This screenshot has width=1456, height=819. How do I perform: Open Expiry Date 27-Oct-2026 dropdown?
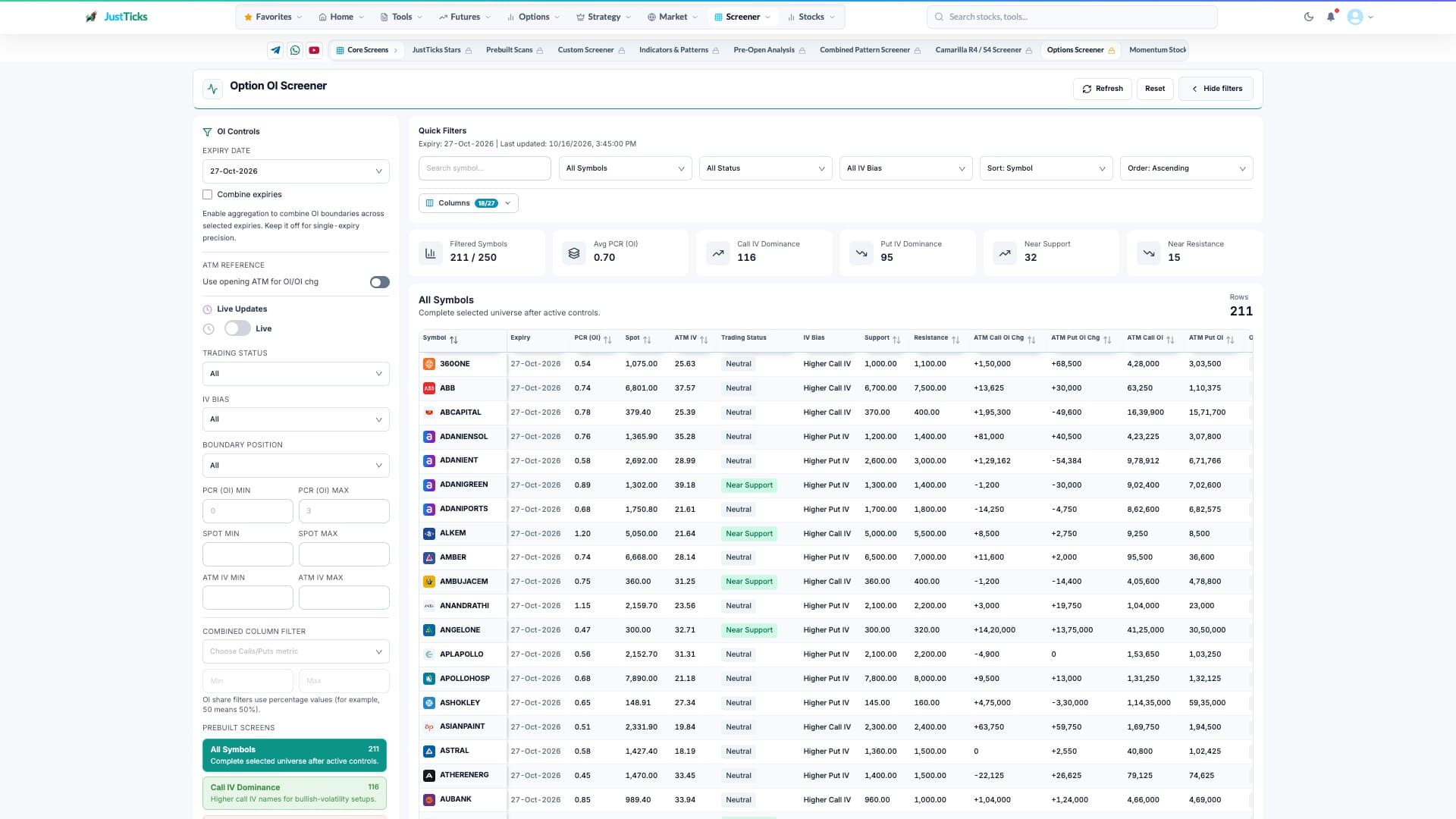click(x=296, y=171)
